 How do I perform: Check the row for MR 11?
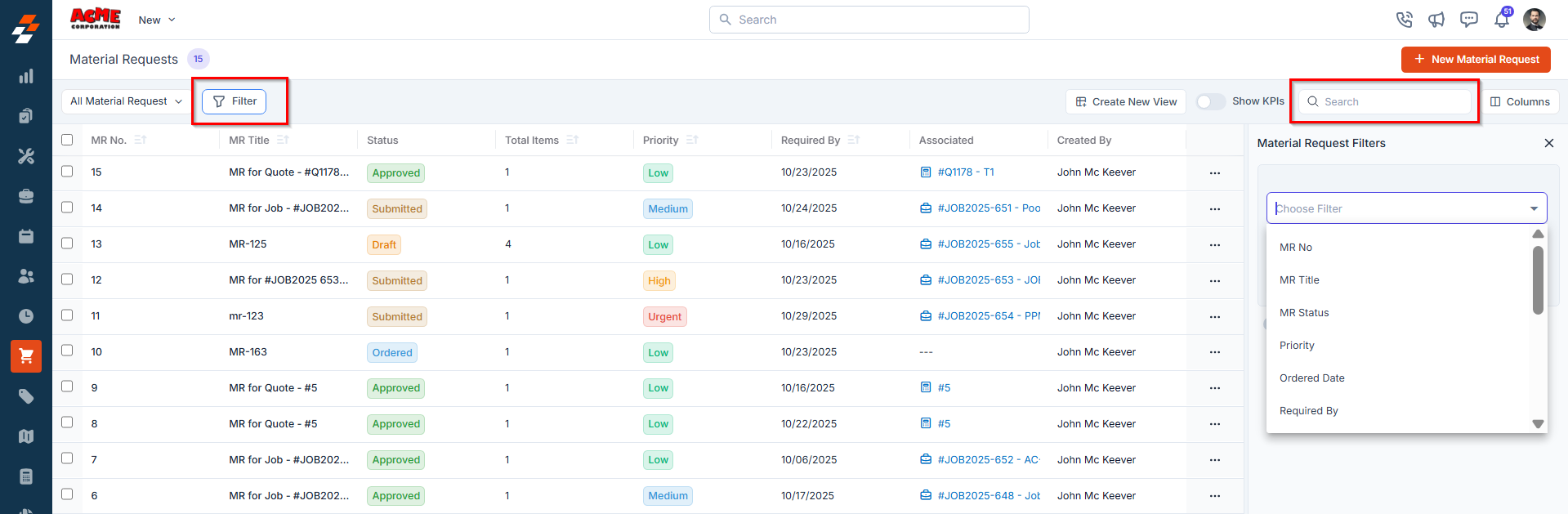[x=67, y=315]
